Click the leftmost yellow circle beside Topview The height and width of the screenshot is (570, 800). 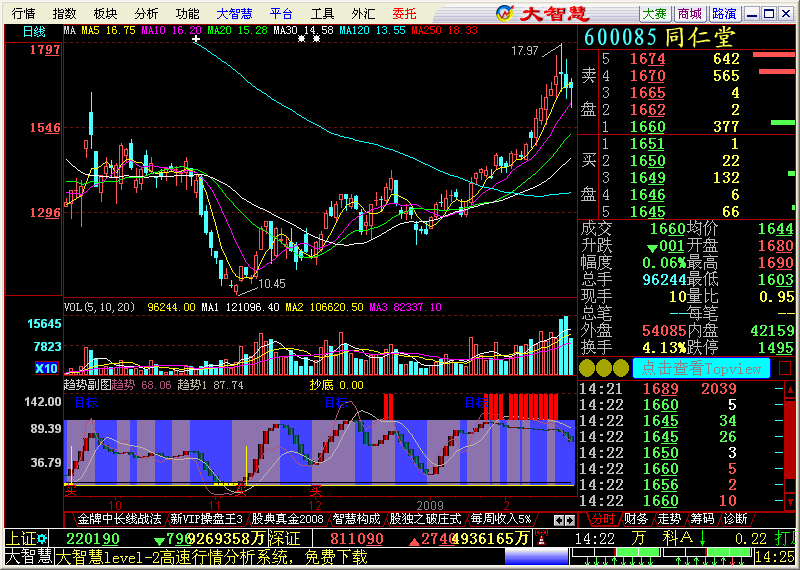coord(587,368)
